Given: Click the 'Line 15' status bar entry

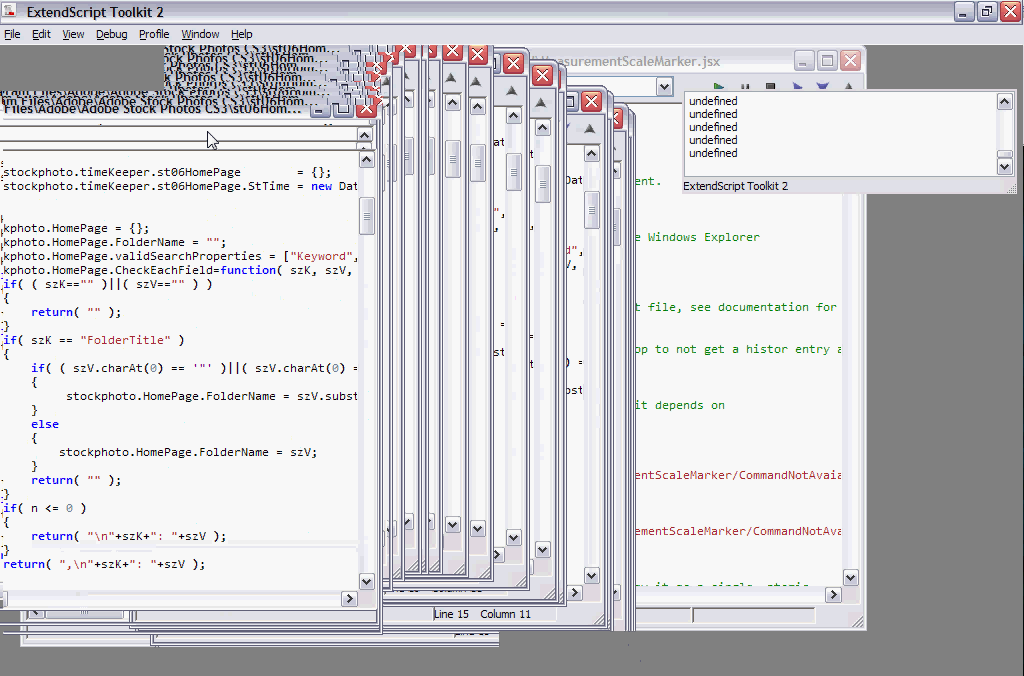Looking at the screenshot, I should click(451, 614).
